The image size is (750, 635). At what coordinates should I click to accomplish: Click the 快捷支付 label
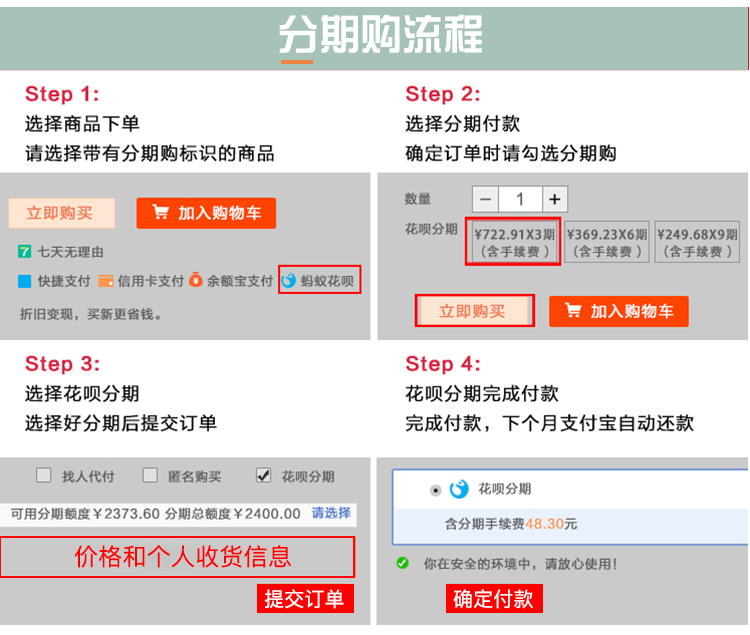coord(64,281)
